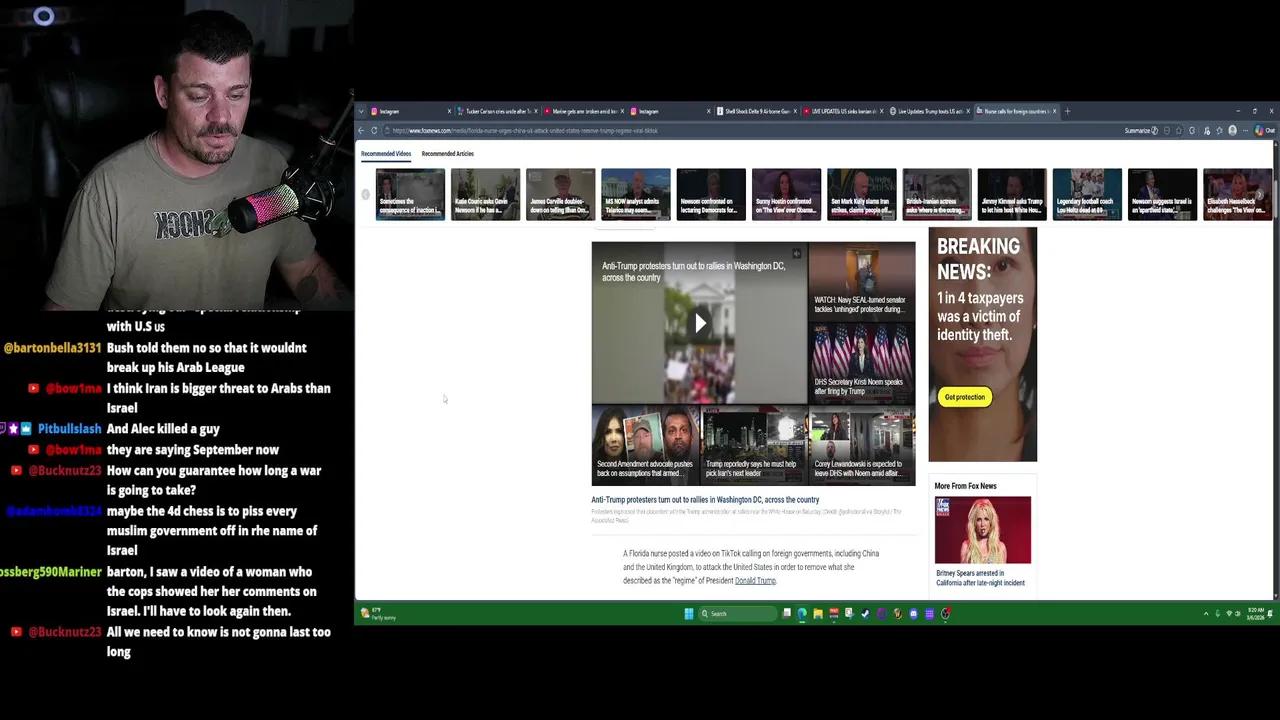The height and width of the screenshot is (720, 1280).
Task: Switch to the Marine gets arm broken tab
Action: [x=584, y=111]
